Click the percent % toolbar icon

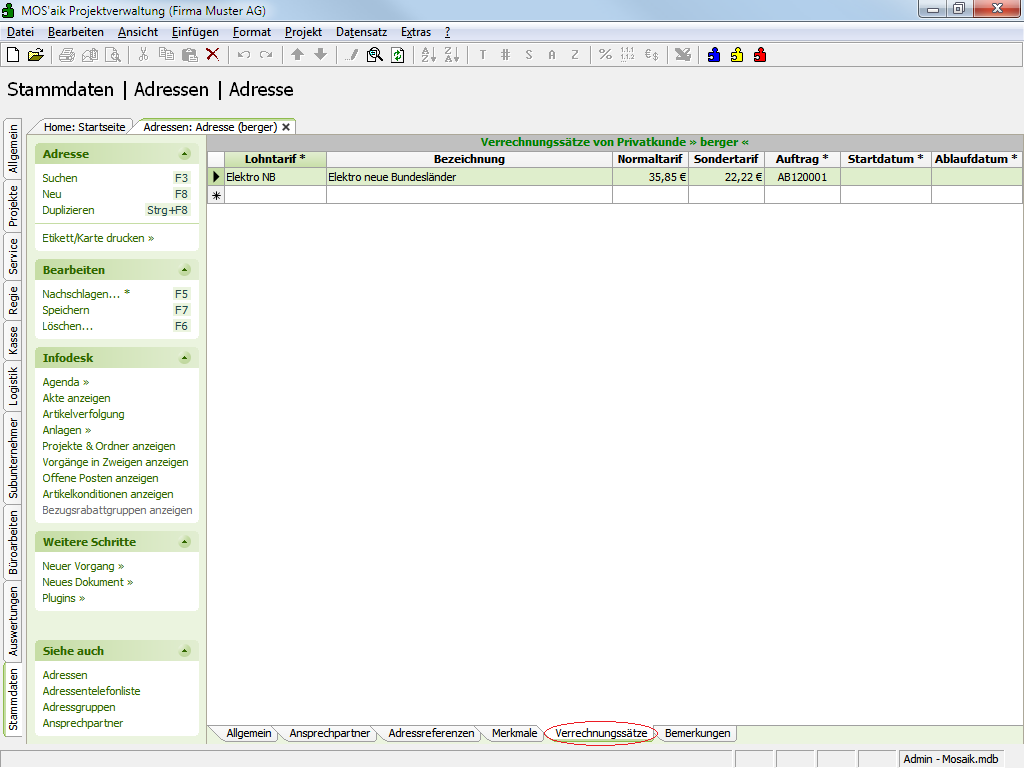(x=605, y=55)
